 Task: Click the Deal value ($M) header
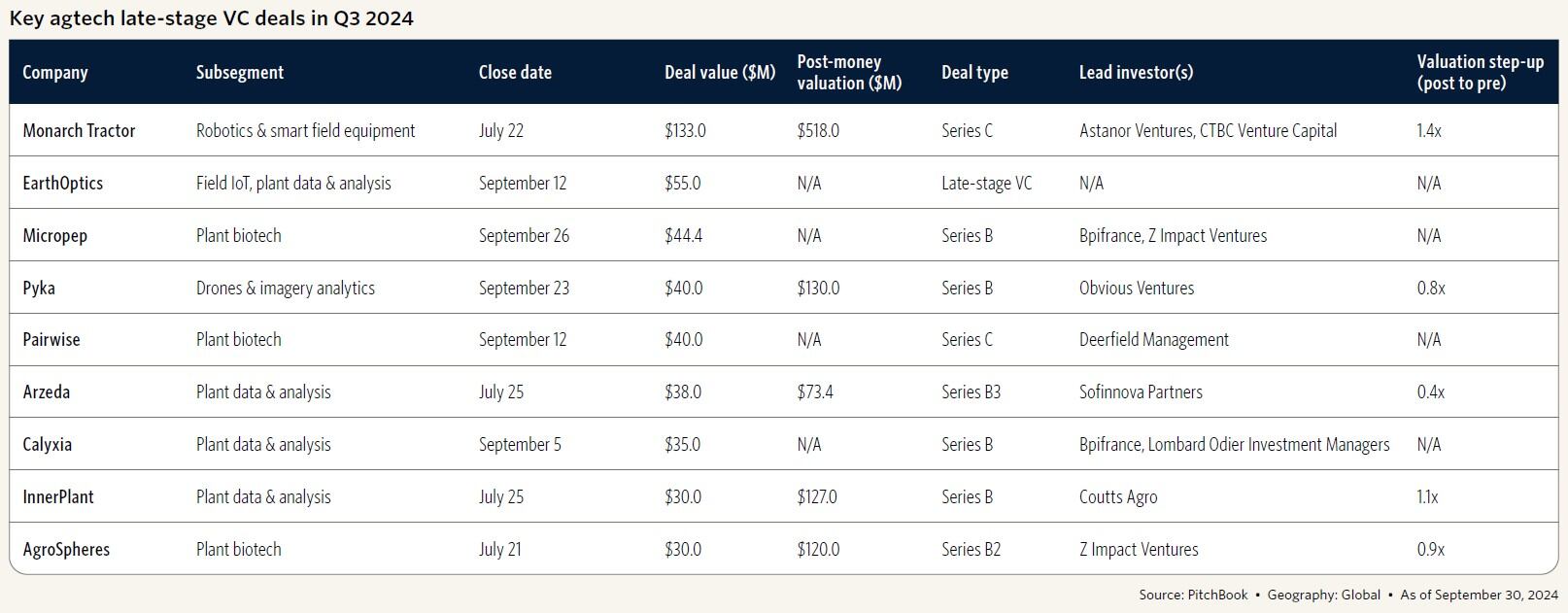click(x=720, y=73)
